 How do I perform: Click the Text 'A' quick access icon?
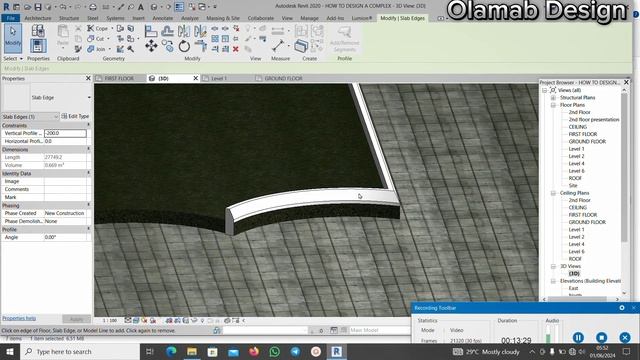click(x=140, y=7)
